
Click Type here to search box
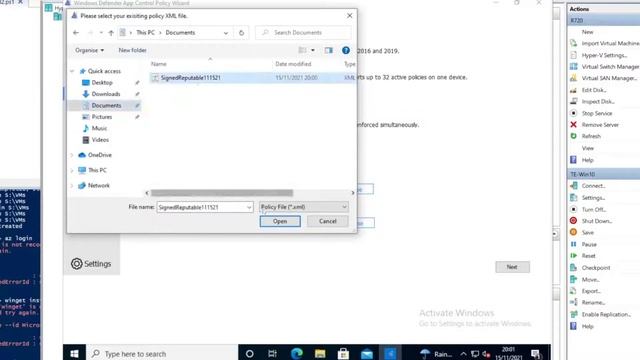point(162,353)
